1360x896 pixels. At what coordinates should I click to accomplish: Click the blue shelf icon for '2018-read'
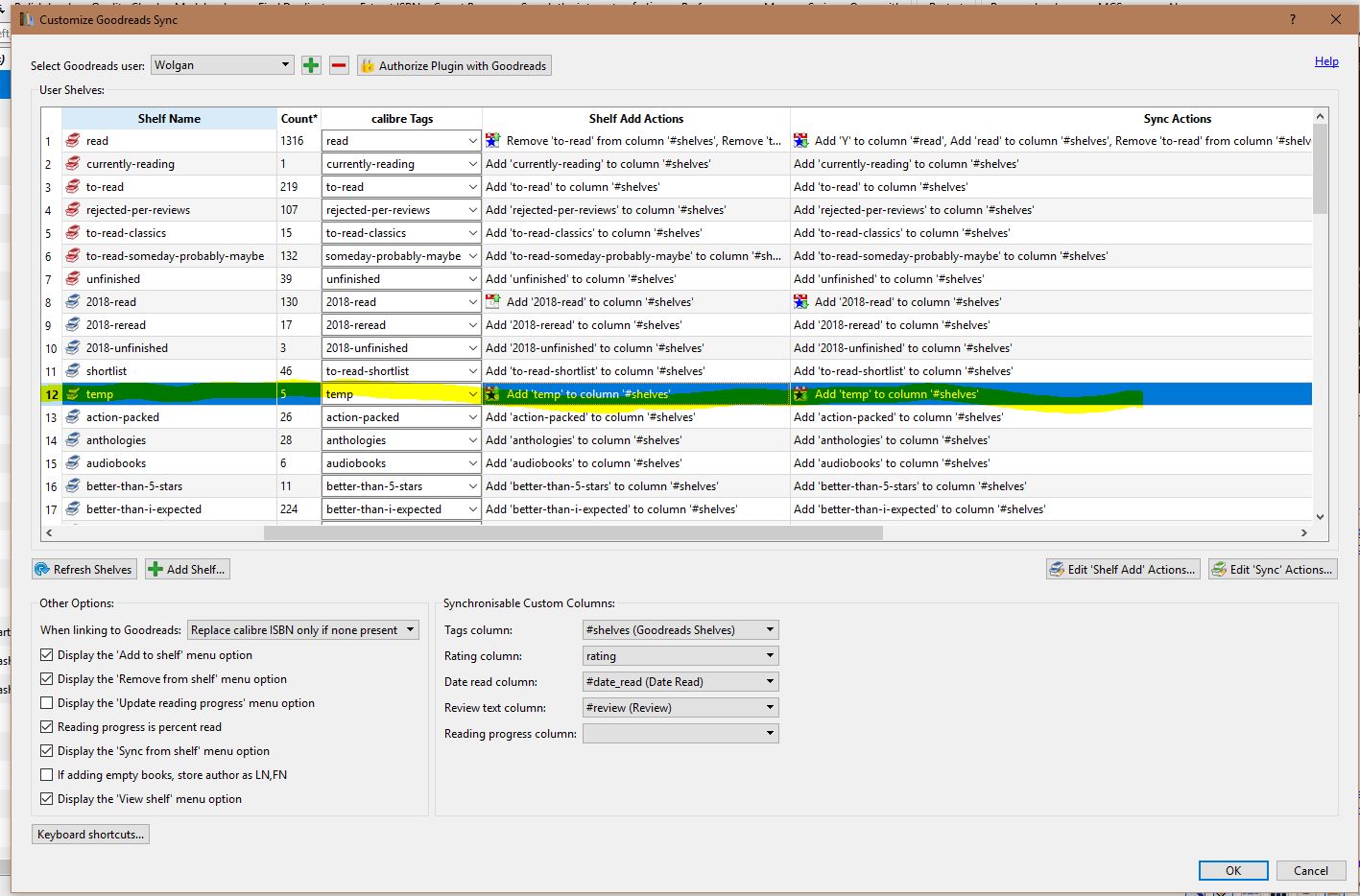73,302
